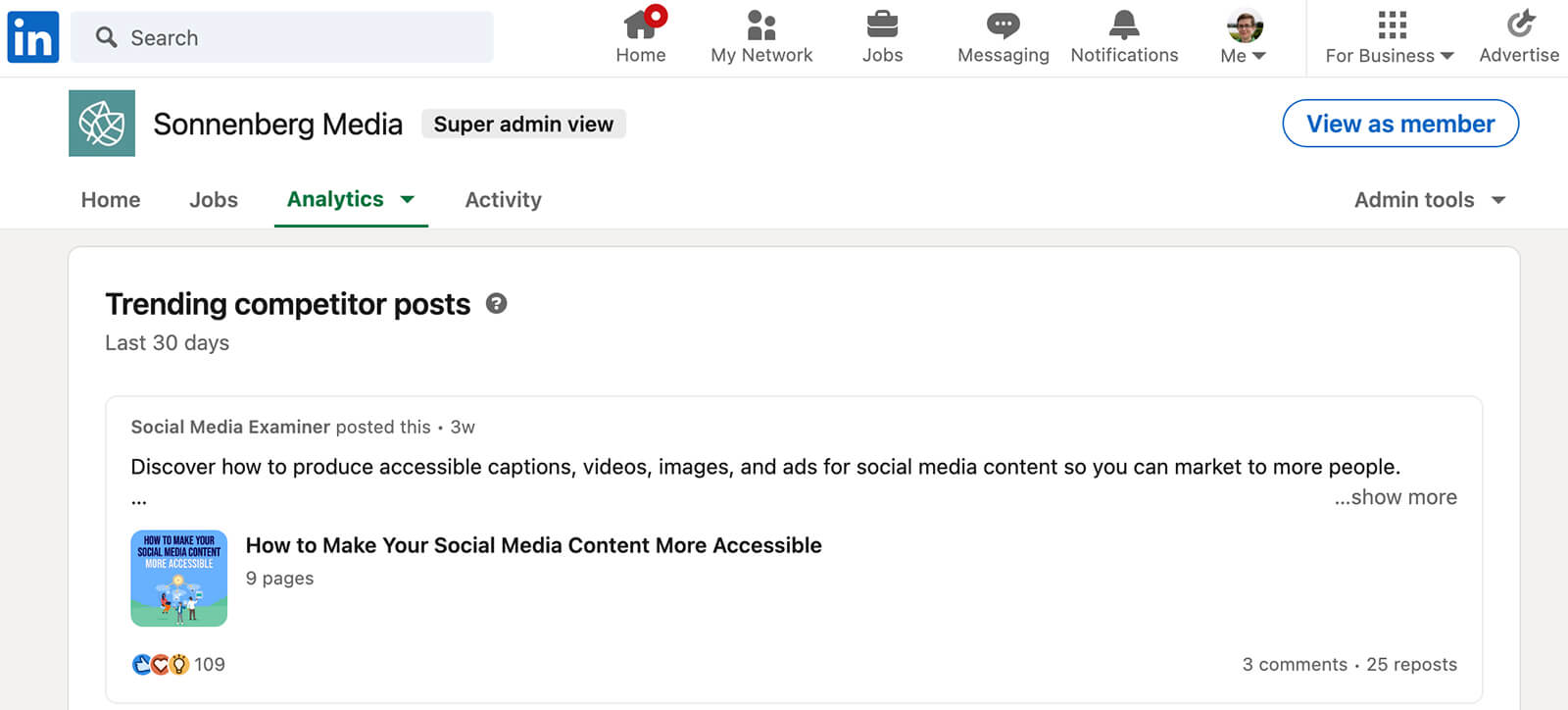Switch to the Activity tab
Screen dimensions: 1568x710
tap(503, 199)
